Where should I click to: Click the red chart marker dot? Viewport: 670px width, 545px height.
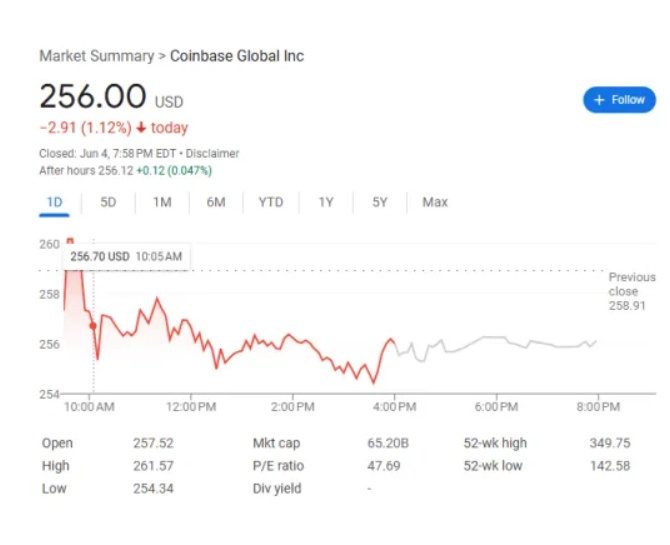tap(93, 325)
